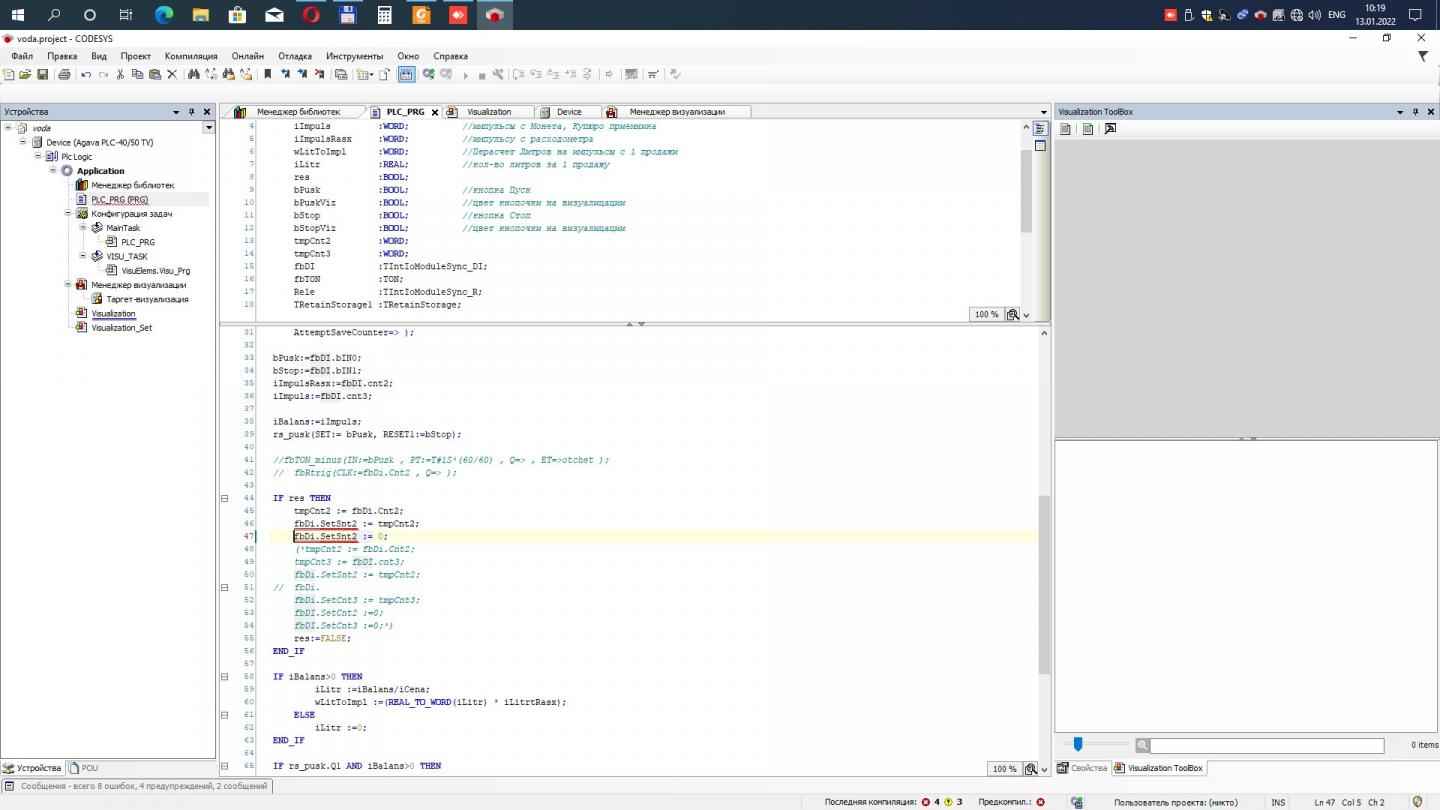This screenshot has width=1440, height=810.
Task: Adjust the ToolBox zoom slider handle
Action: [x=1078, y=745]
